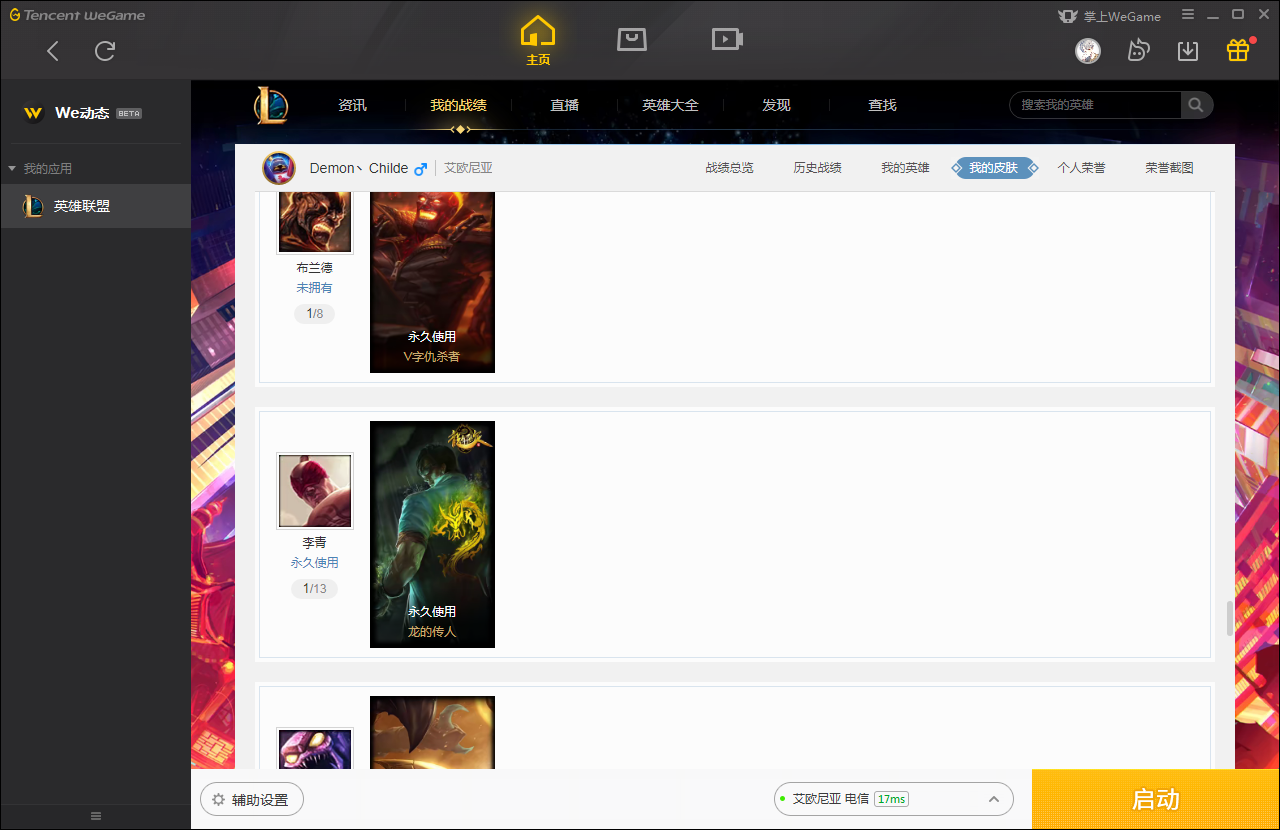Viewport: 1280px width, 830px height.
Task: Click the male gender symbol icon
Action: coord(420,168)
